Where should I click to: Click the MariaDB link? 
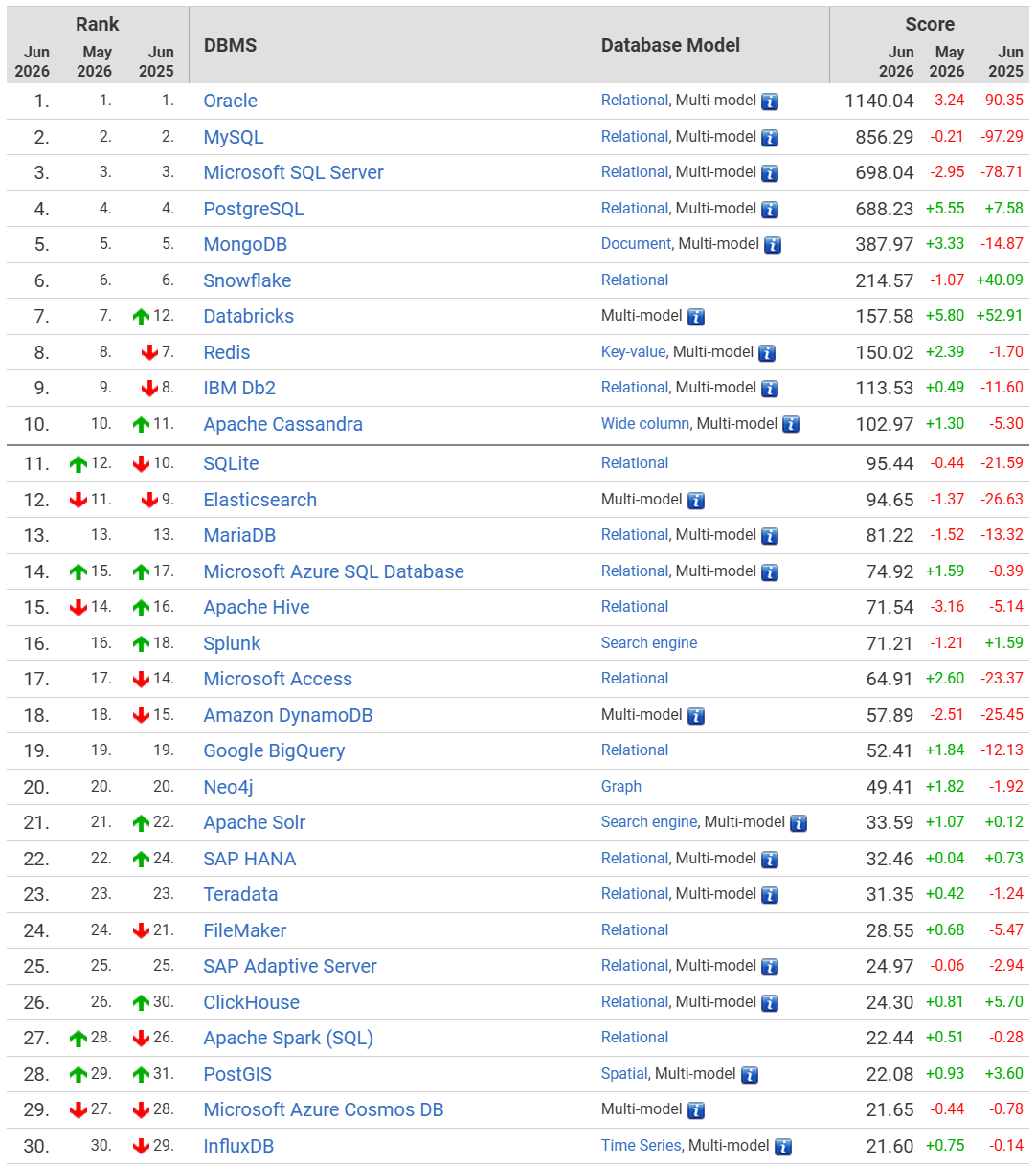[240, 535]
